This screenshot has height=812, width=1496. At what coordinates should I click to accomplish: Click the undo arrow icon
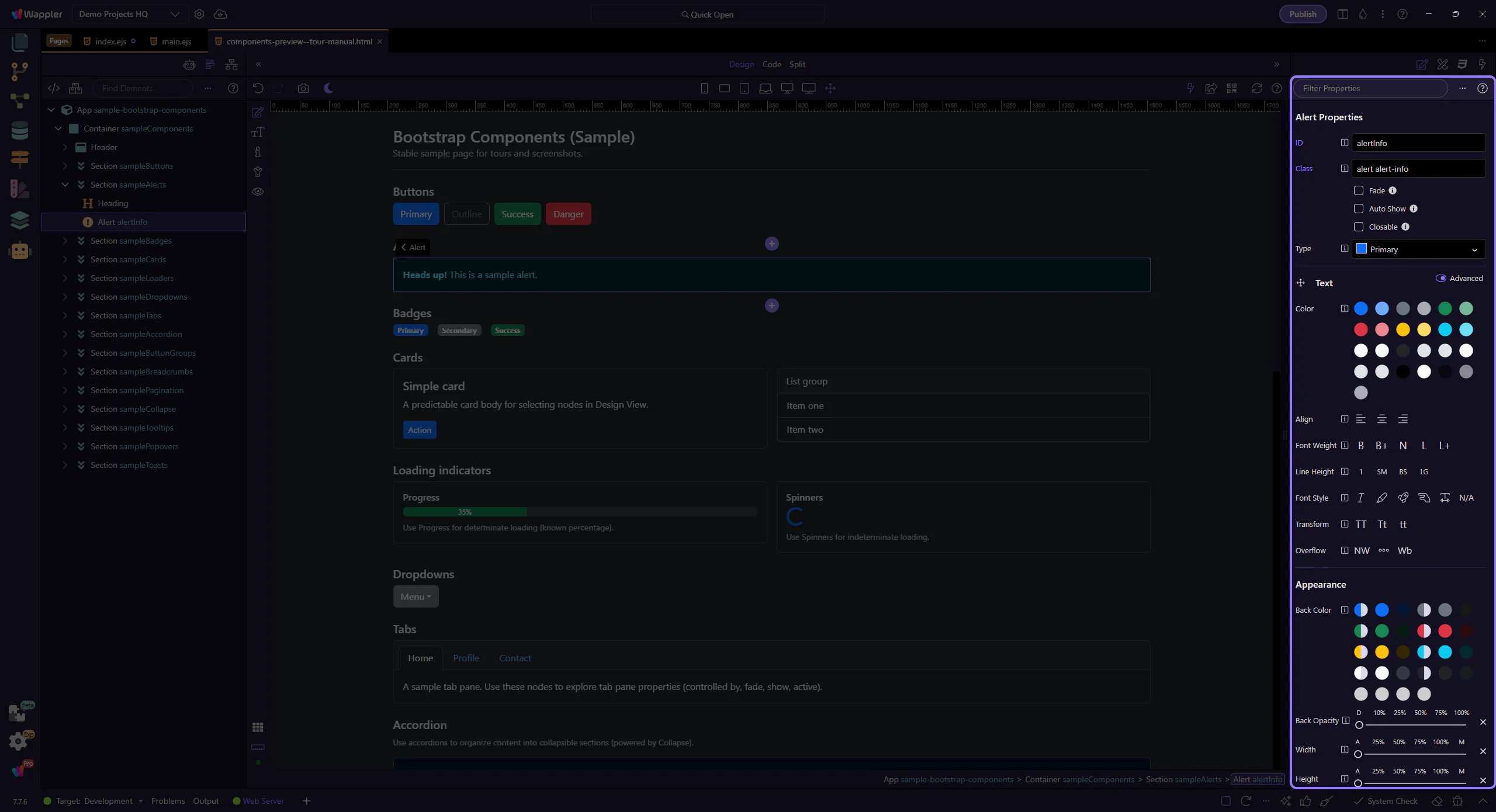258,88
